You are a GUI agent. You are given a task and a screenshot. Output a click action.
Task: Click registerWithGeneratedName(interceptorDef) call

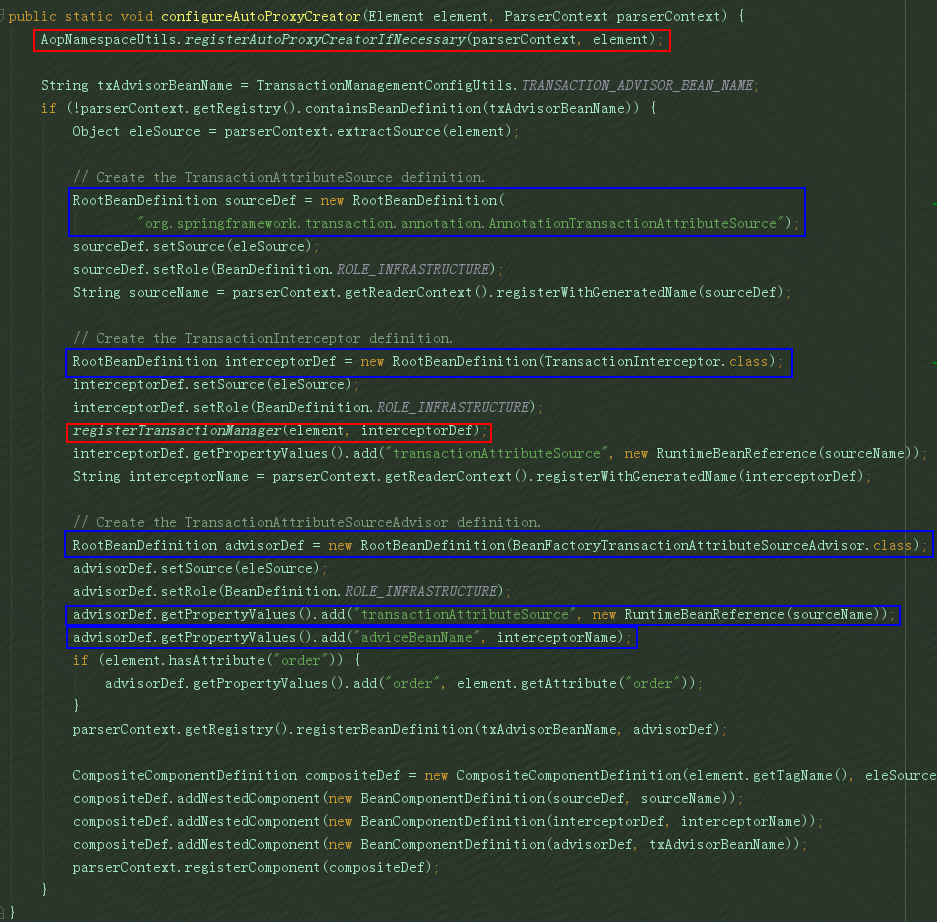[x=700, y=476]
